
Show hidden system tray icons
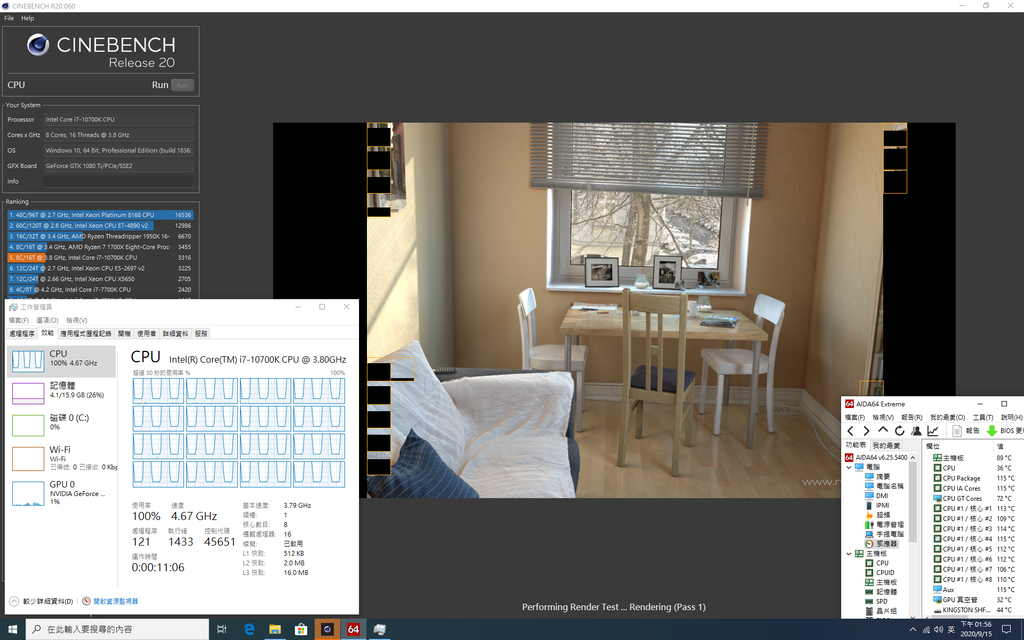(x=913, y=630)
